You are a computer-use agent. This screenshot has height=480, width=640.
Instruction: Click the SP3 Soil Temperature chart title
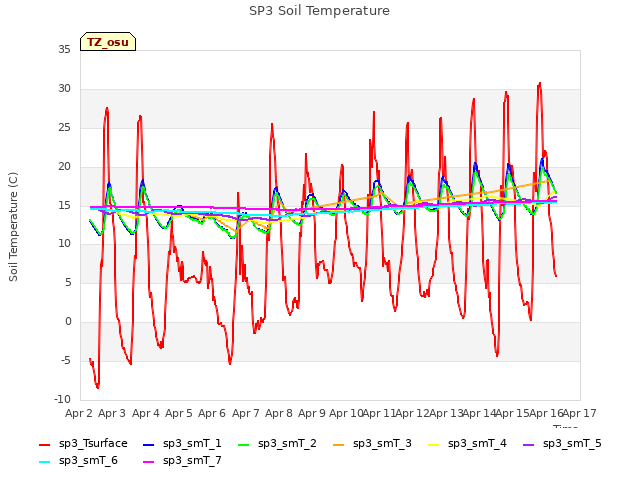[x=319, y=11]
